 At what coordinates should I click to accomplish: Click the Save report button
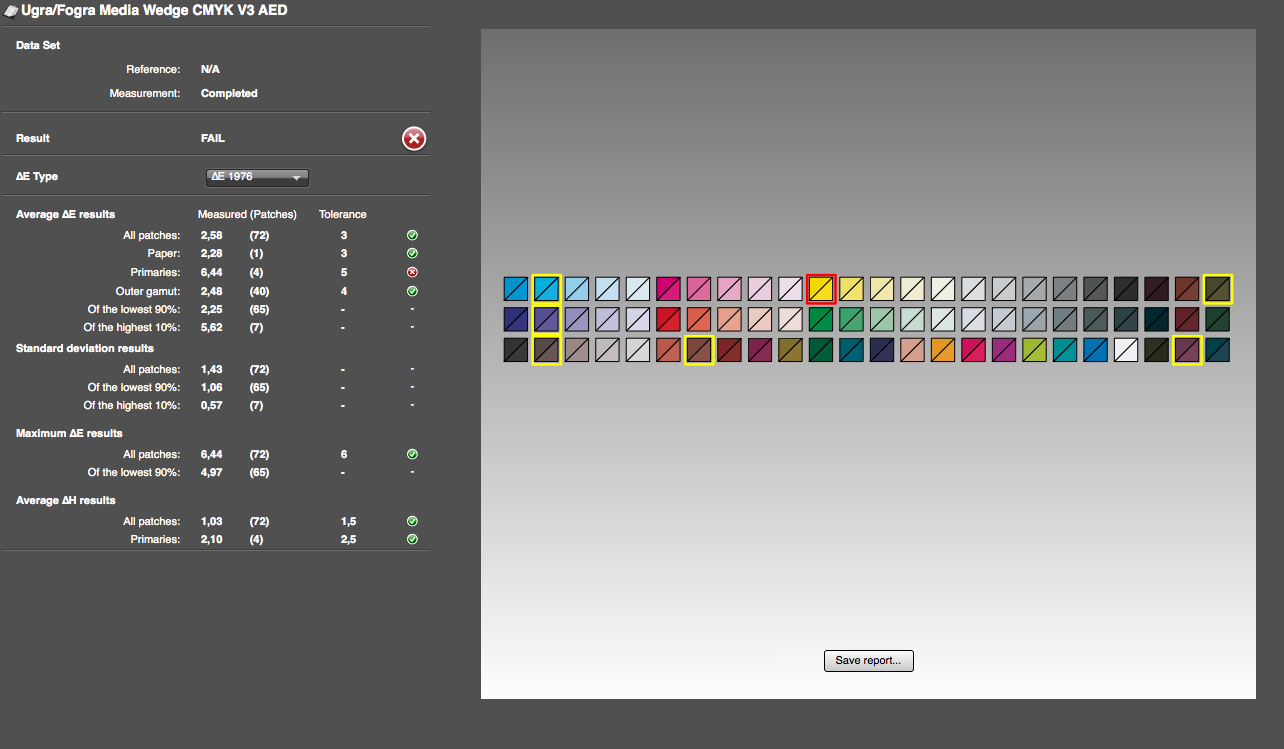[x=868, y=661]
